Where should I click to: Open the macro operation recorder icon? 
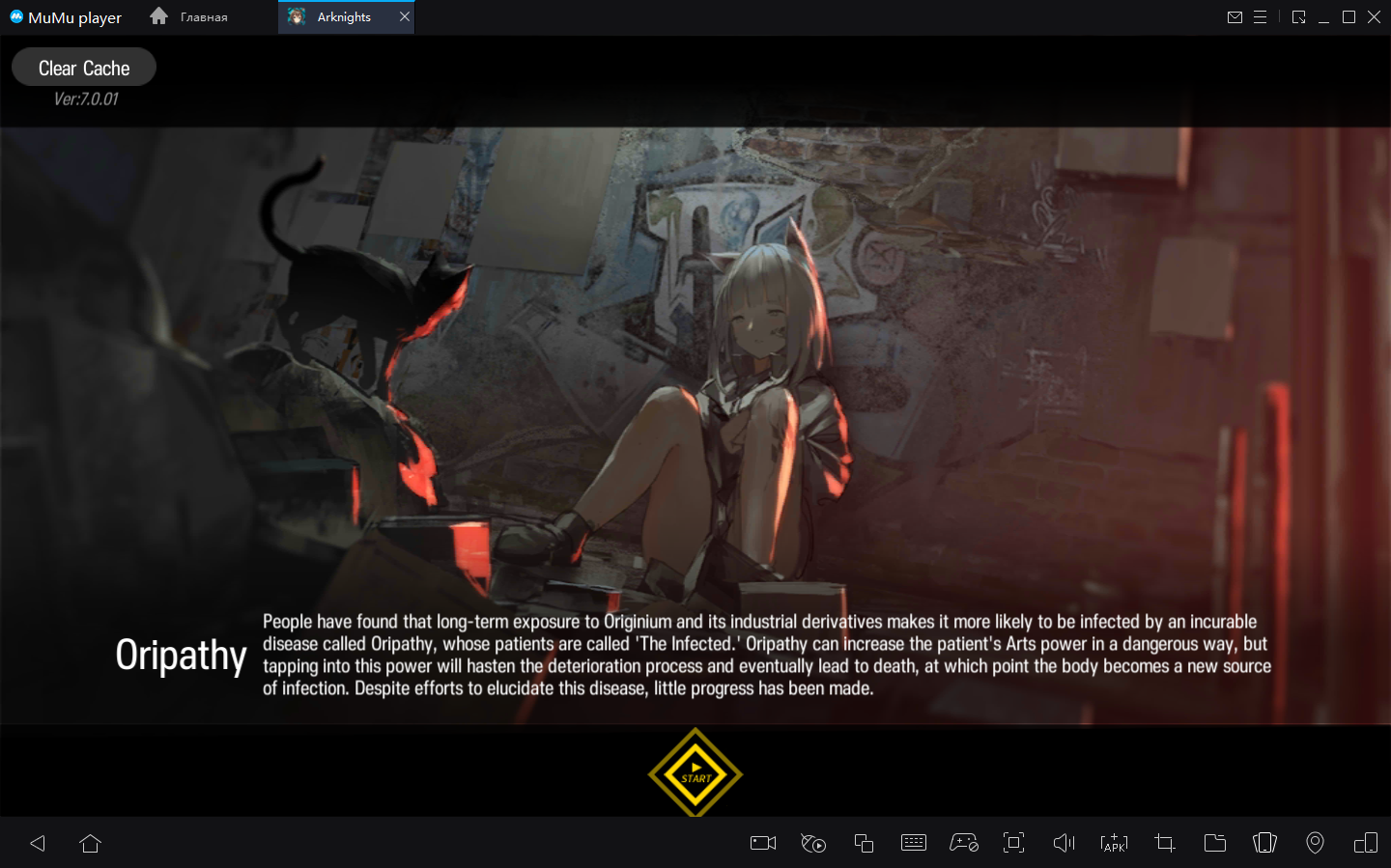(x=813, y=843)
